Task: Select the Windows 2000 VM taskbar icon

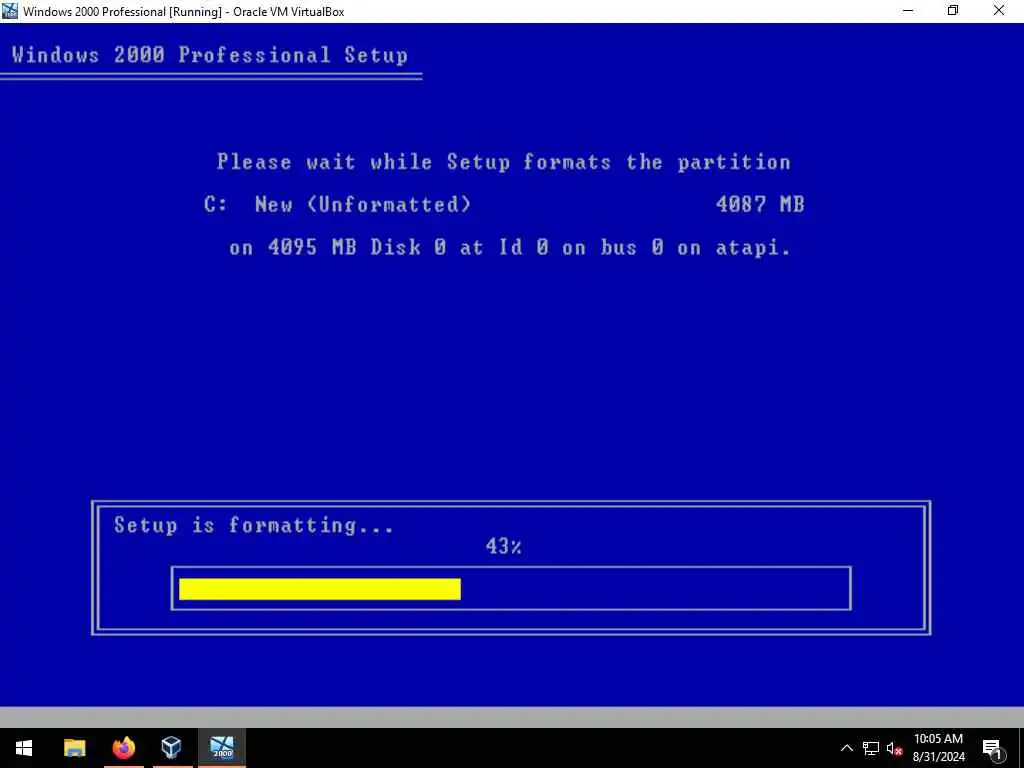Action: tap(222, 748)
